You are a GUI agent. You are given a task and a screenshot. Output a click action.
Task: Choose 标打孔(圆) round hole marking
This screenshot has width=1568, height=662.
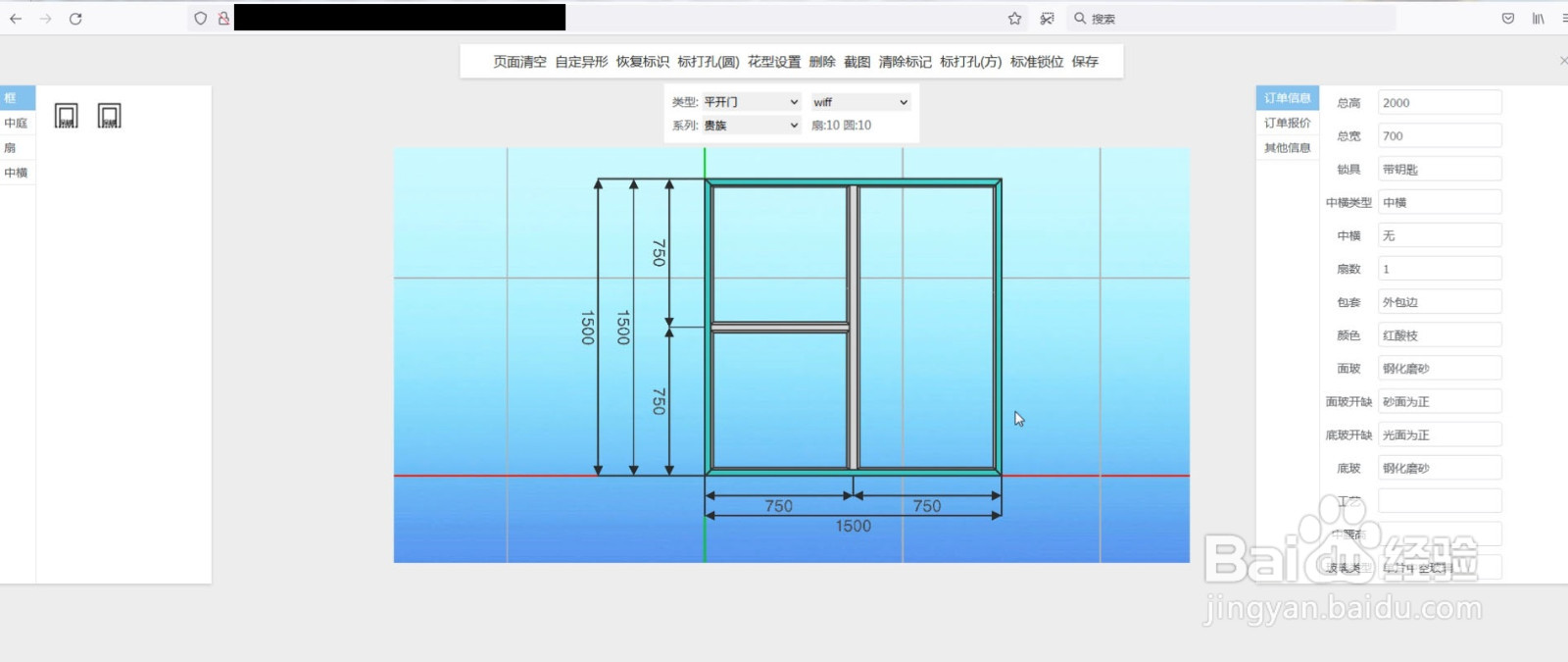tap(709, 62)
